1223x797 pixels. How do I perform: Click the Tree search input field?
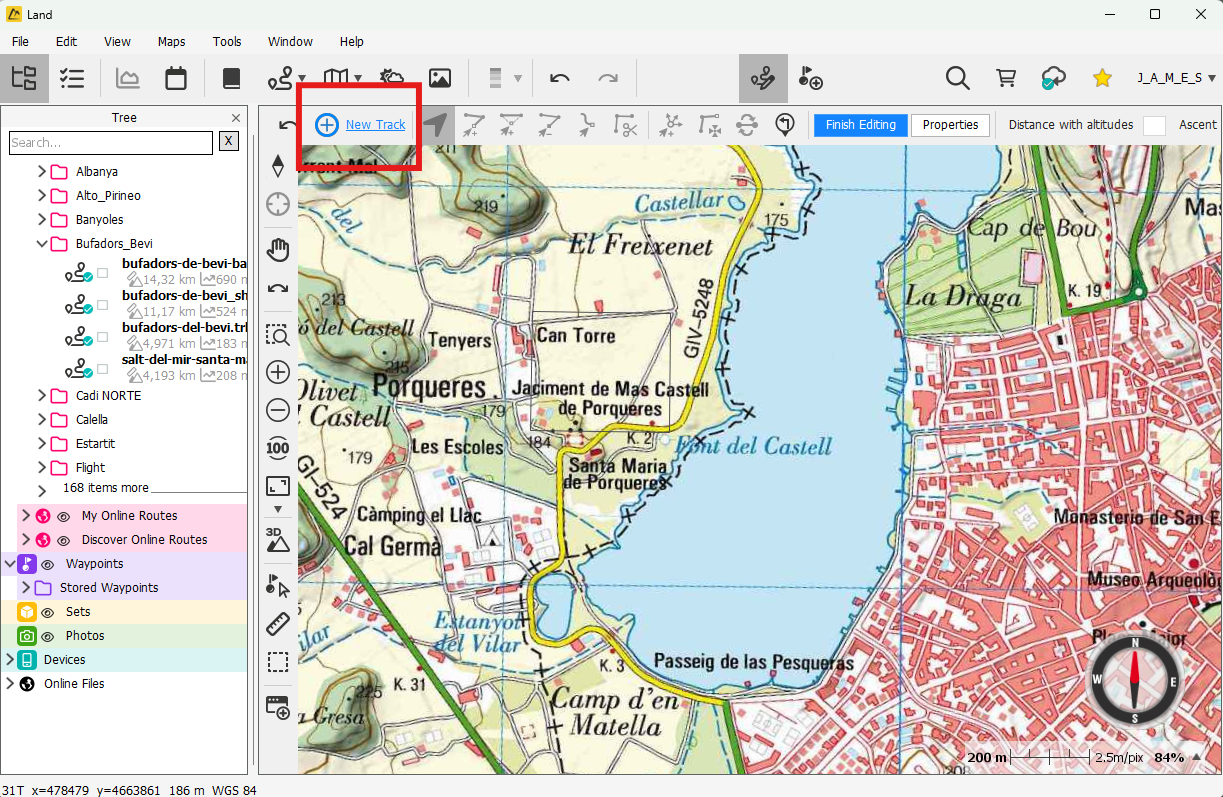[110, 143]
